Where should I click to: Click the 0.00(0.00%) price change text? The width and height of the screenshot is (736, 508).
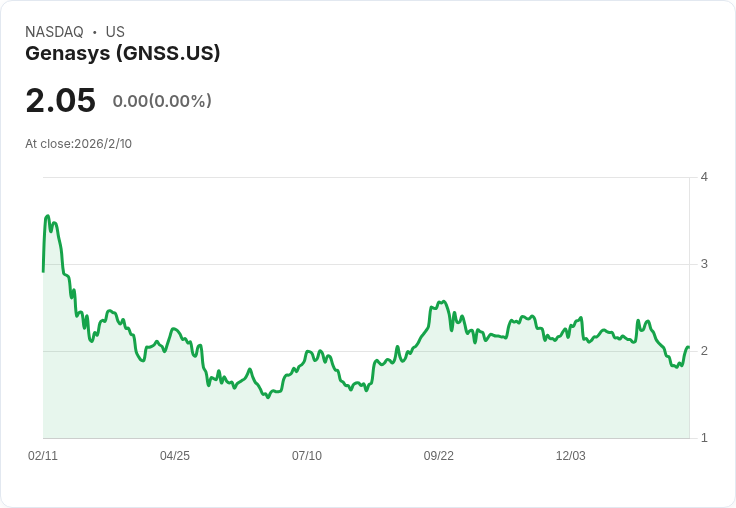pyautogui.click(x=162, y=101)
